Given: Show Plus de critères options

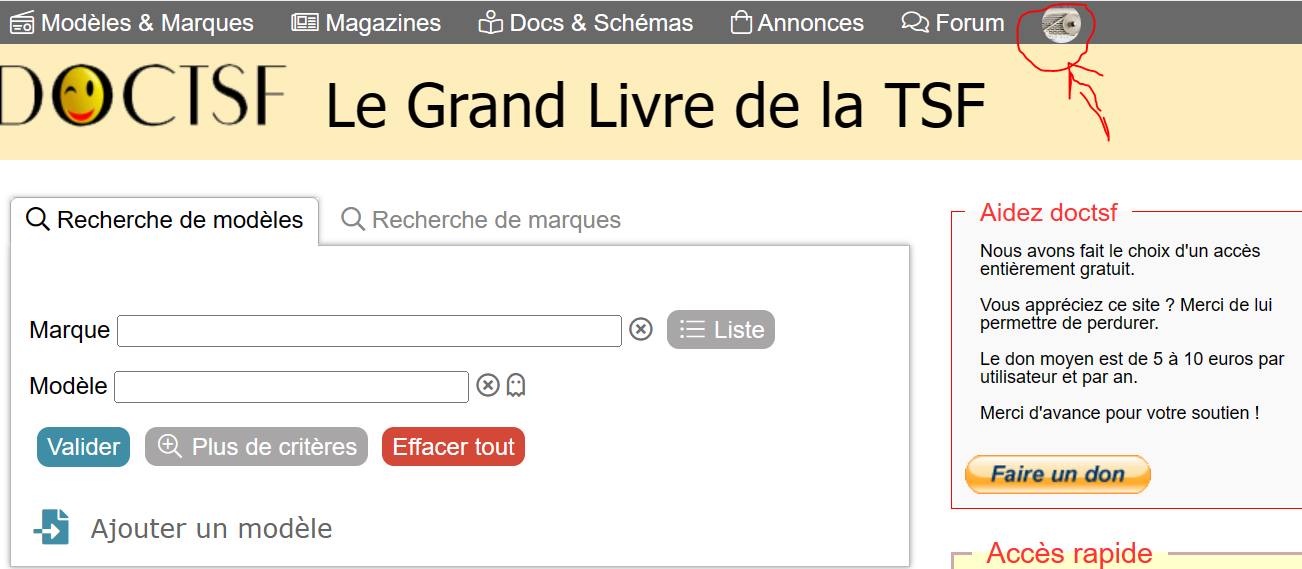Looking at the screenshot, I should [257, 447].
